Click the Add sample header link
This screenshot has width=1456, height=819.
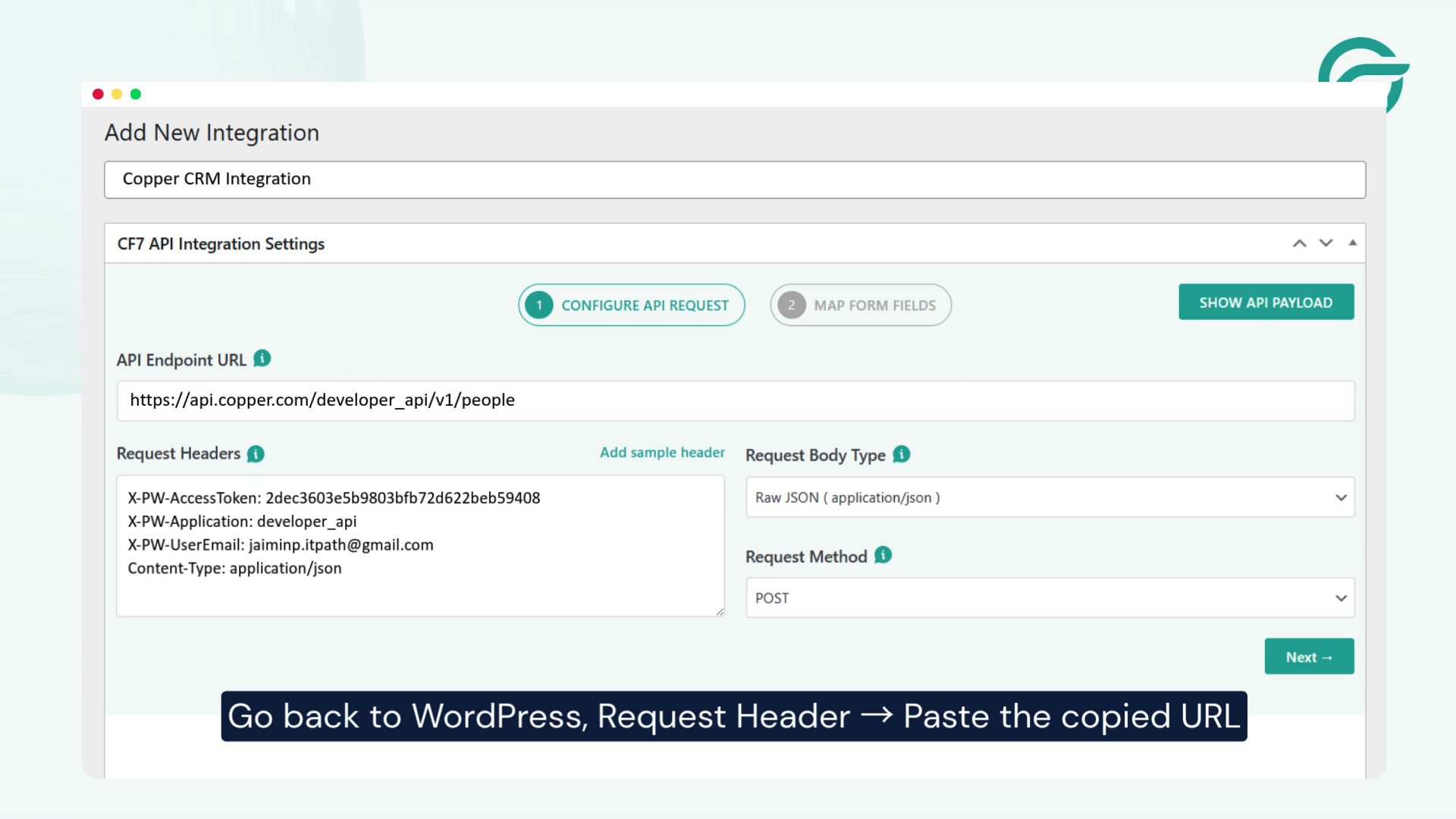click(662, 453)
